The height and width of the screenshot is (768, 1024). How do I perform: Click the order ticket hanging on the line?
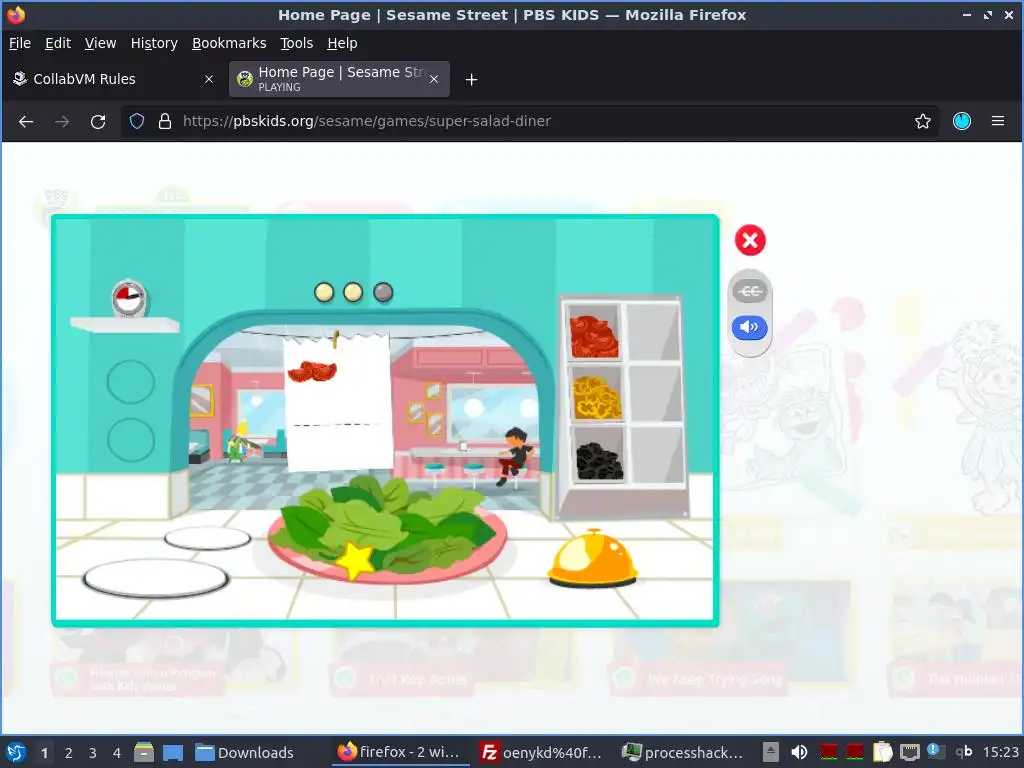338,402
